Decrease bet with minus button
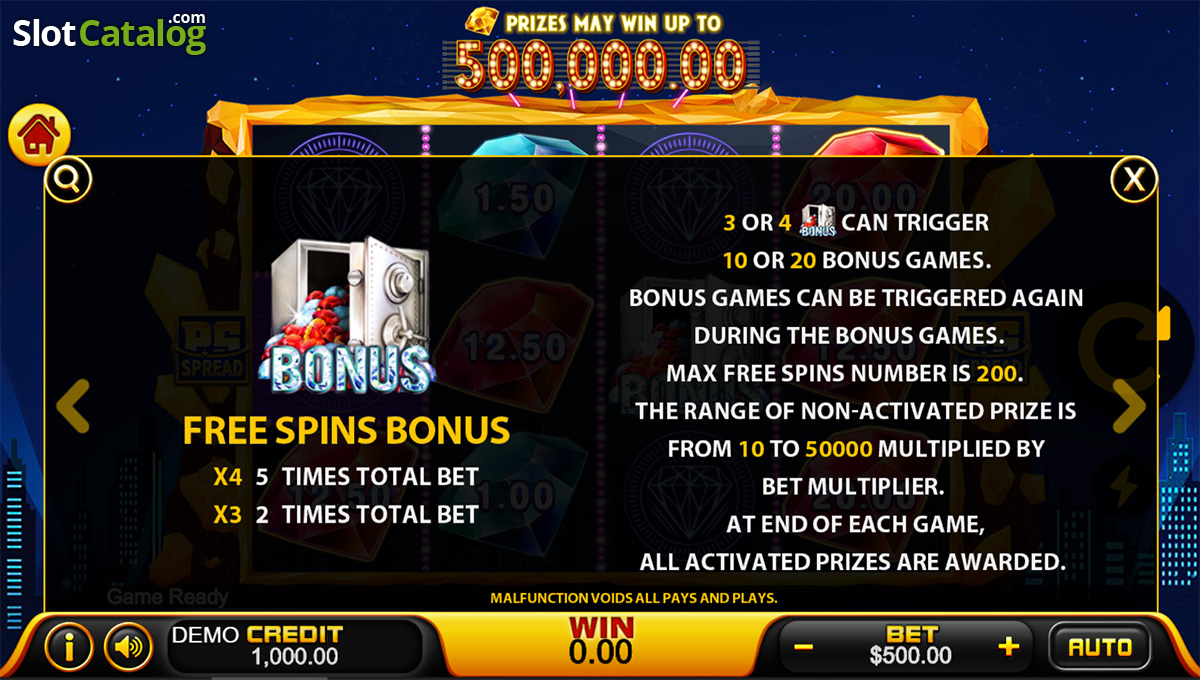Viewport: 1200px width, 680px height. pos(803,648)
